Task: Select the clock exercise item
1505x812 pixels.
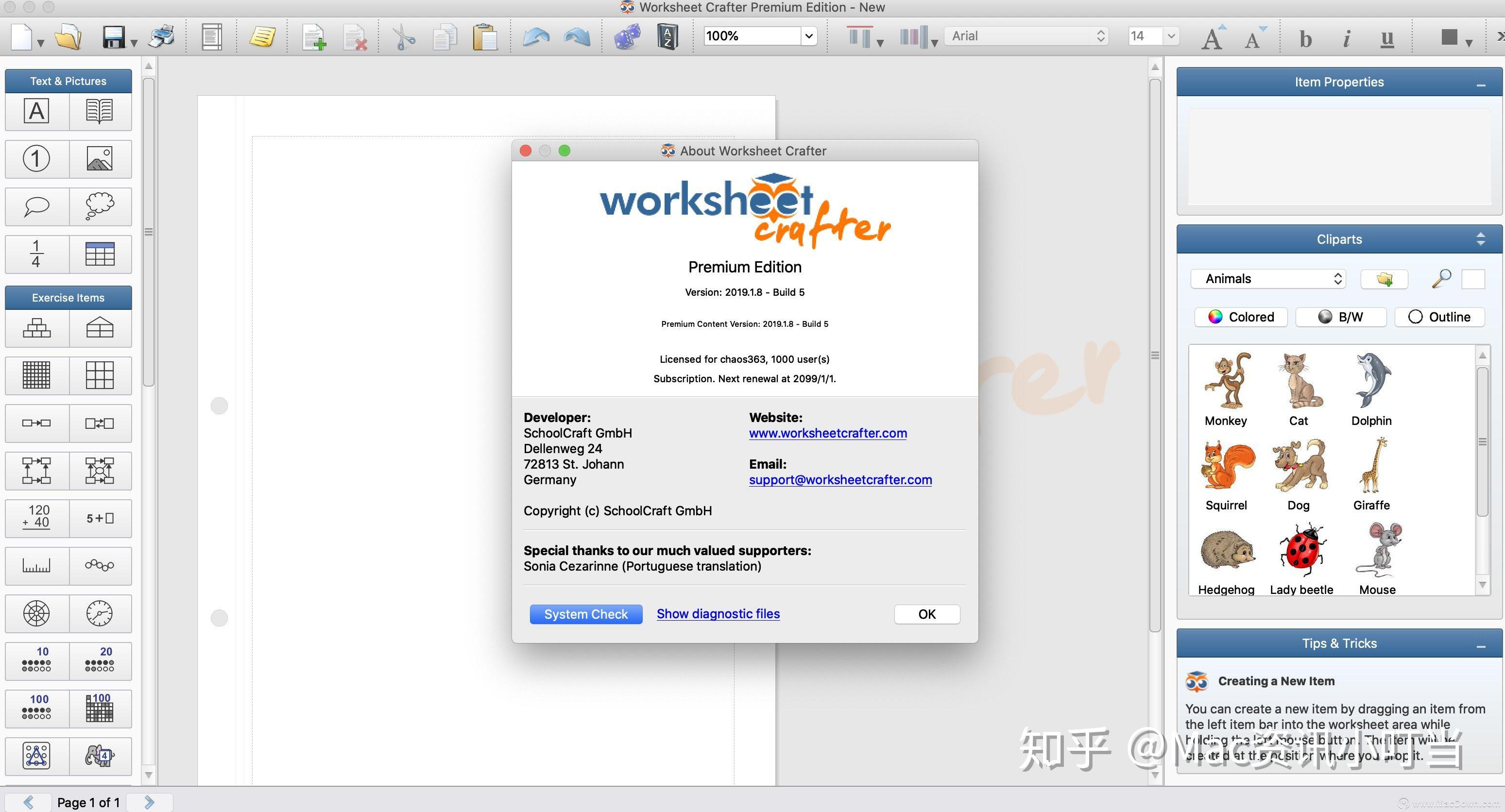Action: [100, 613]
